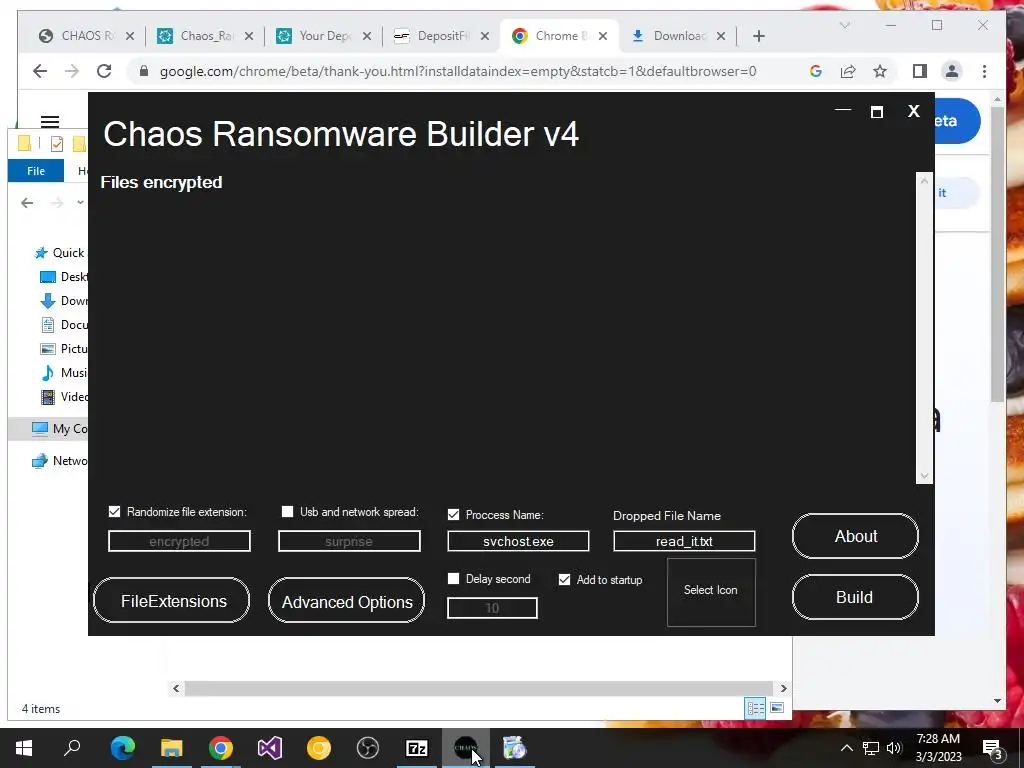This screenshot has height=768, width=1024.
Task: Open the FileExtensions button
Action: [x=172, y=600]
